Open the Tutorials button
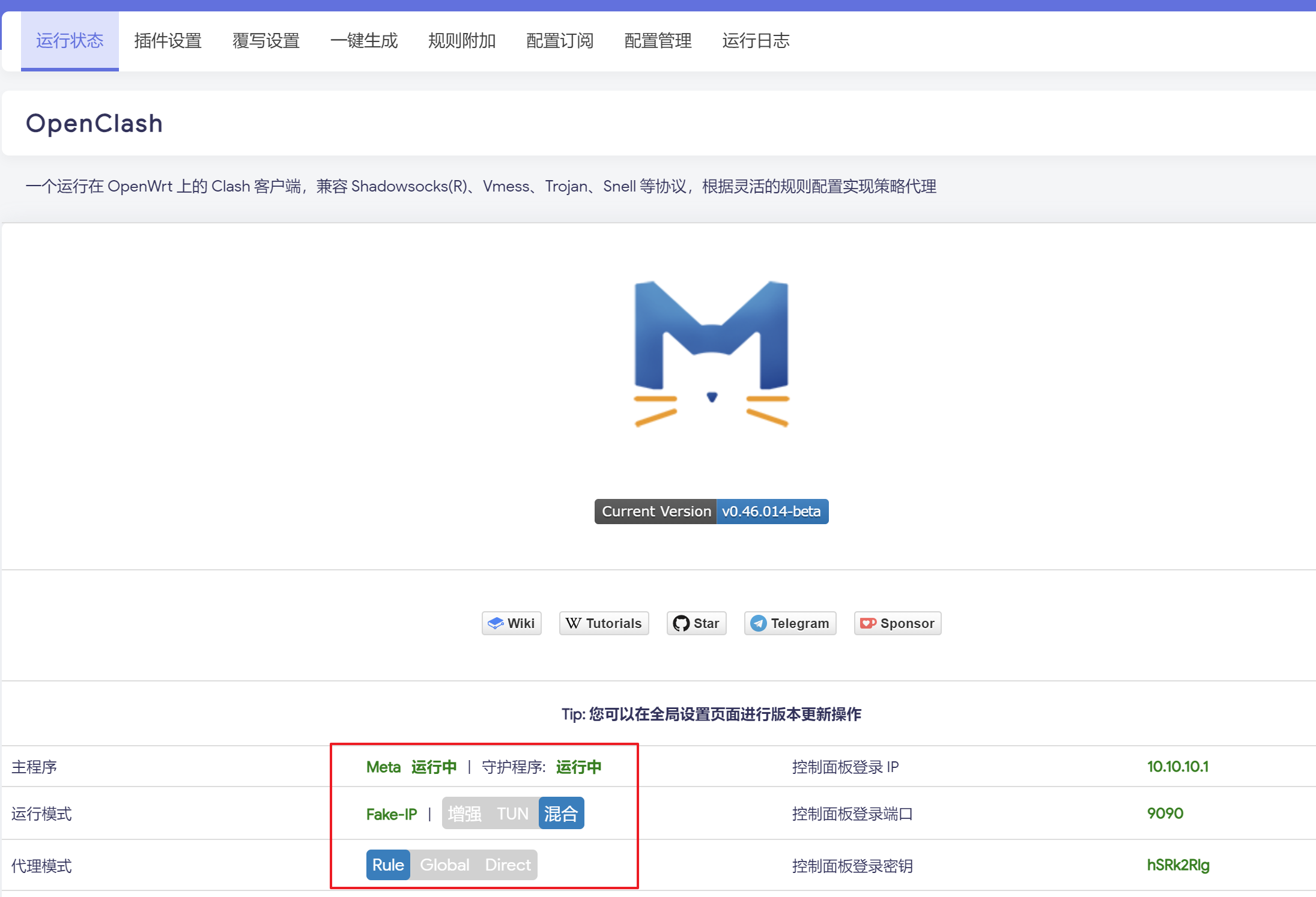The width and height of the screenshot is (1316, 897). 604,623
